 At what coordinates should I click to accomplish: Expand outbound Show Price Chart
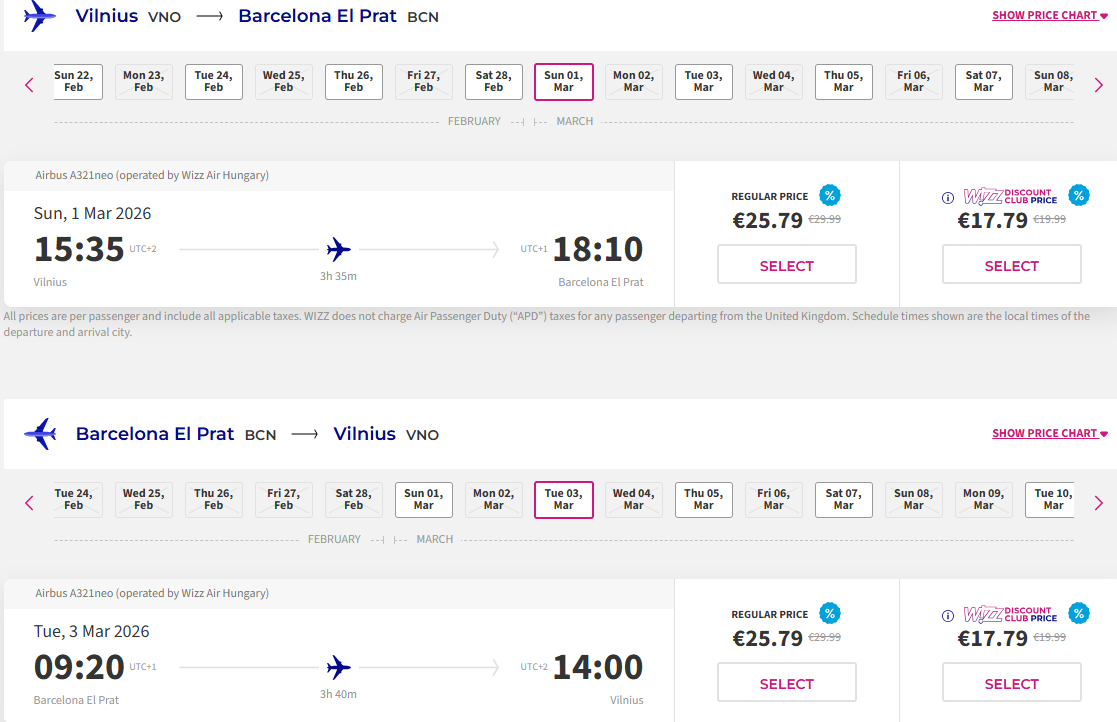(1049, 16)
